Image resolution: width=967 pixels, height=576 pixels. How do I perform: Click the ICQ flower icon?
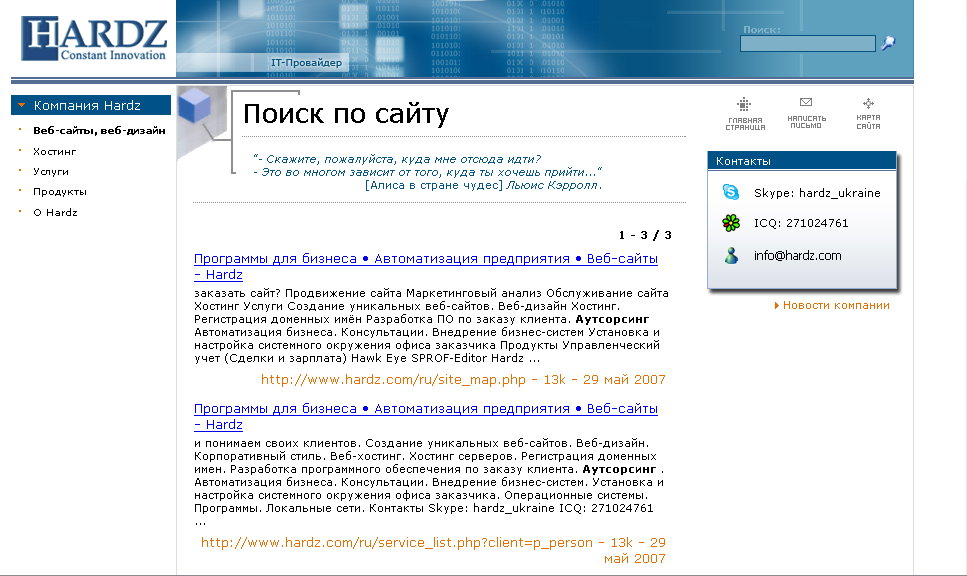pyautogui.click(x=731, y=223)
